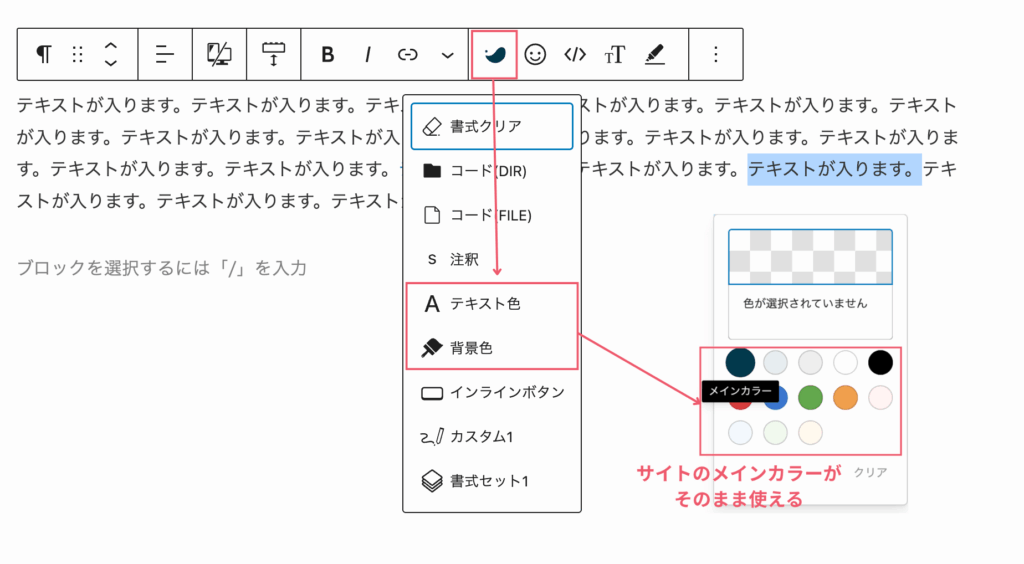Screen dimensions: 1024x564
Task: Open the device display restriction tool
Action: point(219,54)
